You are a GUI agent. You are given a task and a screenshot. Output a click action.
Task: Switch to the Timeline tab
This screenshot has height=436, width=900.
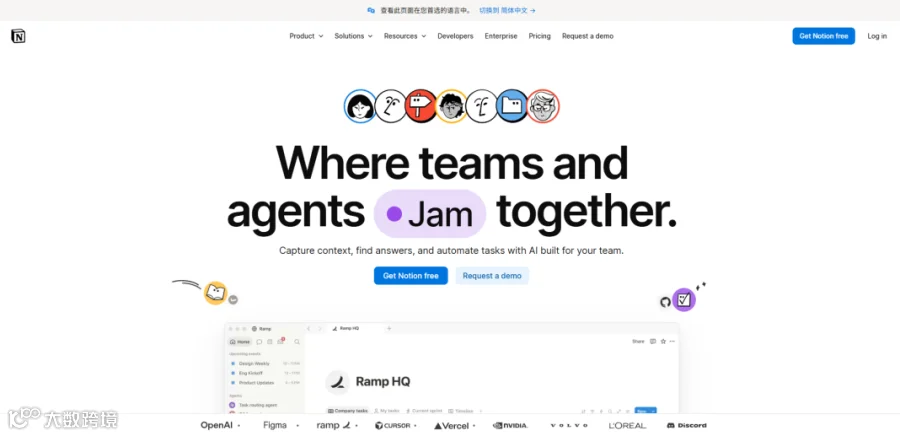(x=461, y=411)
